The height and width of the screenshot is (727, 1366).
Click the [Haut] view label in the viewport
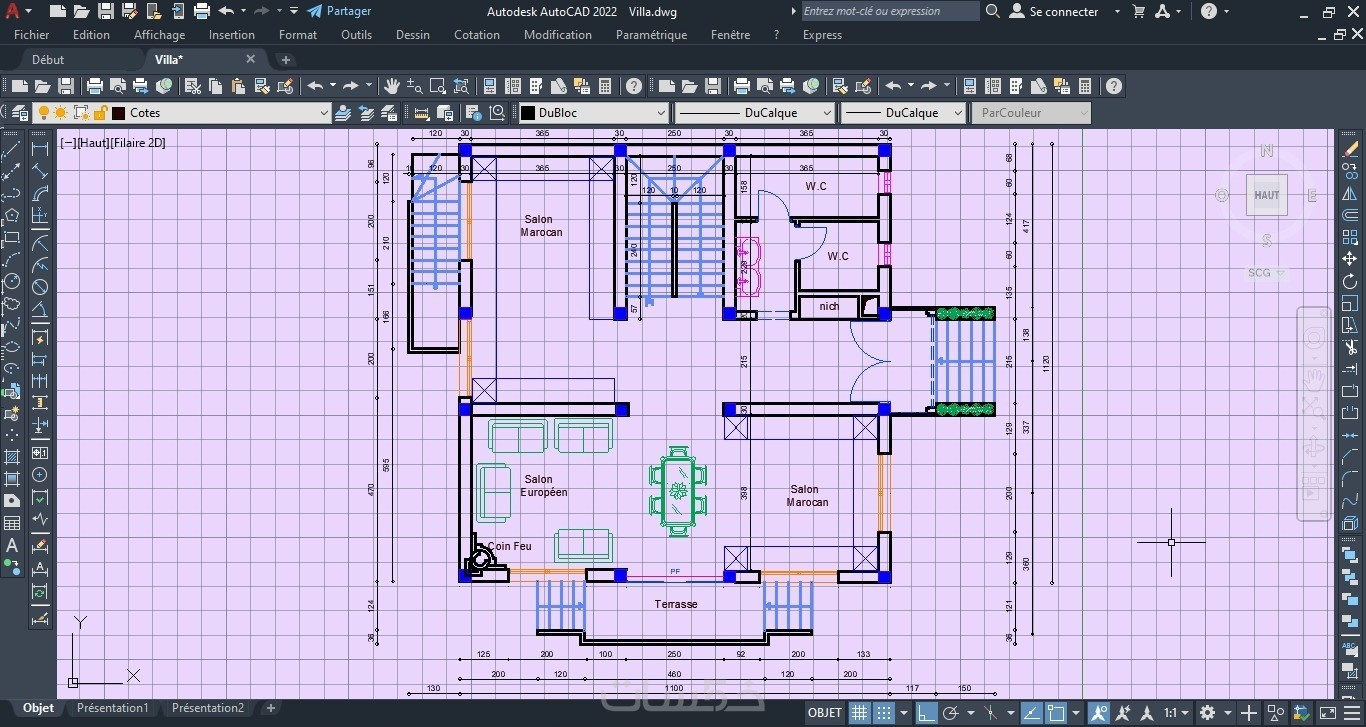[x=93, y=143]
